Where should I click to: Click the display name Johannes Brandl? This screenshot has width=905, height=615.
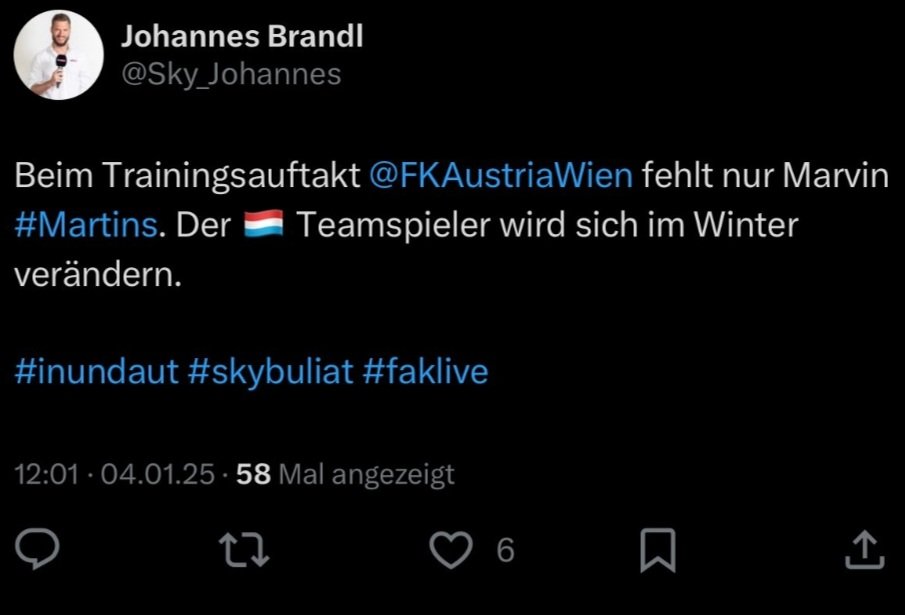tap(241, 37)
